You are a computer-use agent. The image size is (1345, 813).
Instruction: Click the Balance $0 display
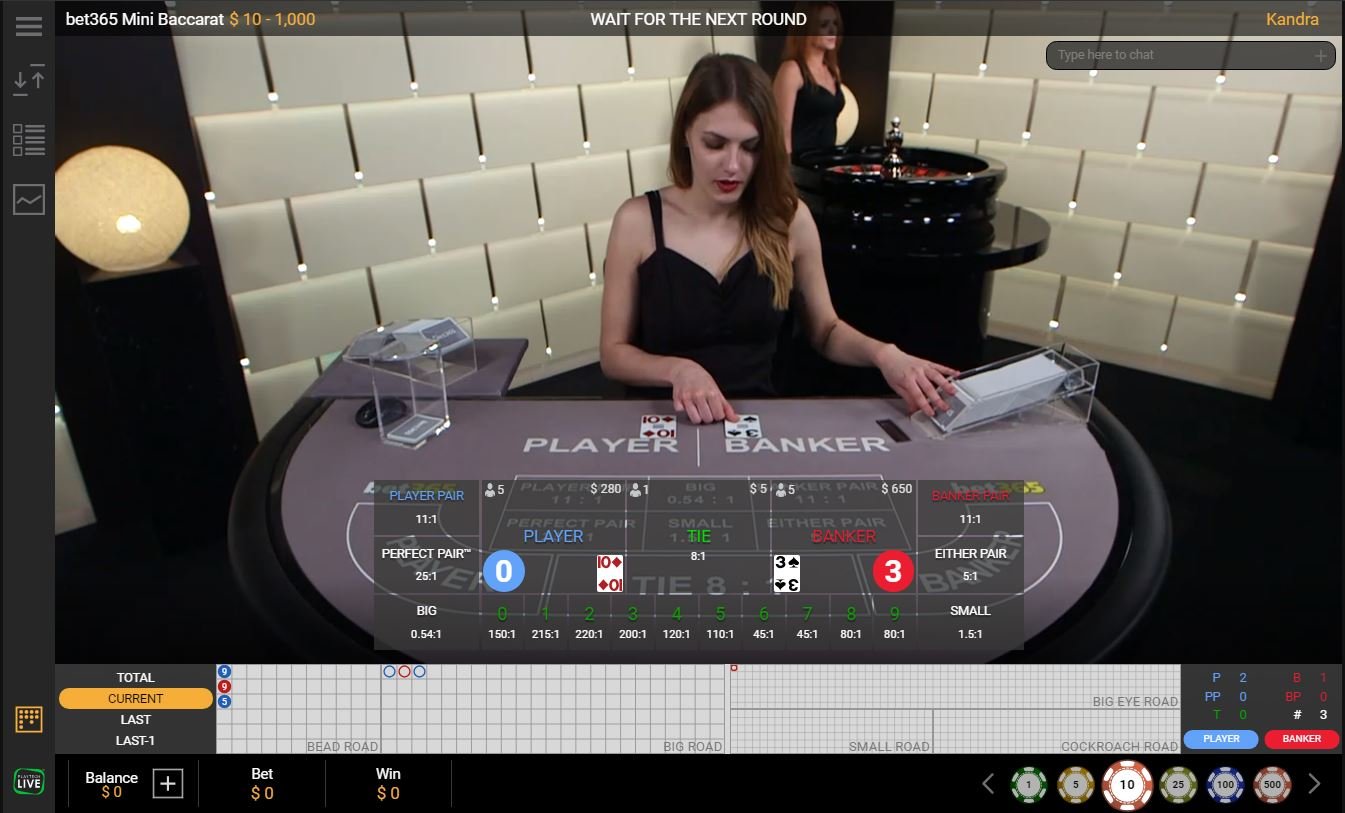(x=111, y=785)
